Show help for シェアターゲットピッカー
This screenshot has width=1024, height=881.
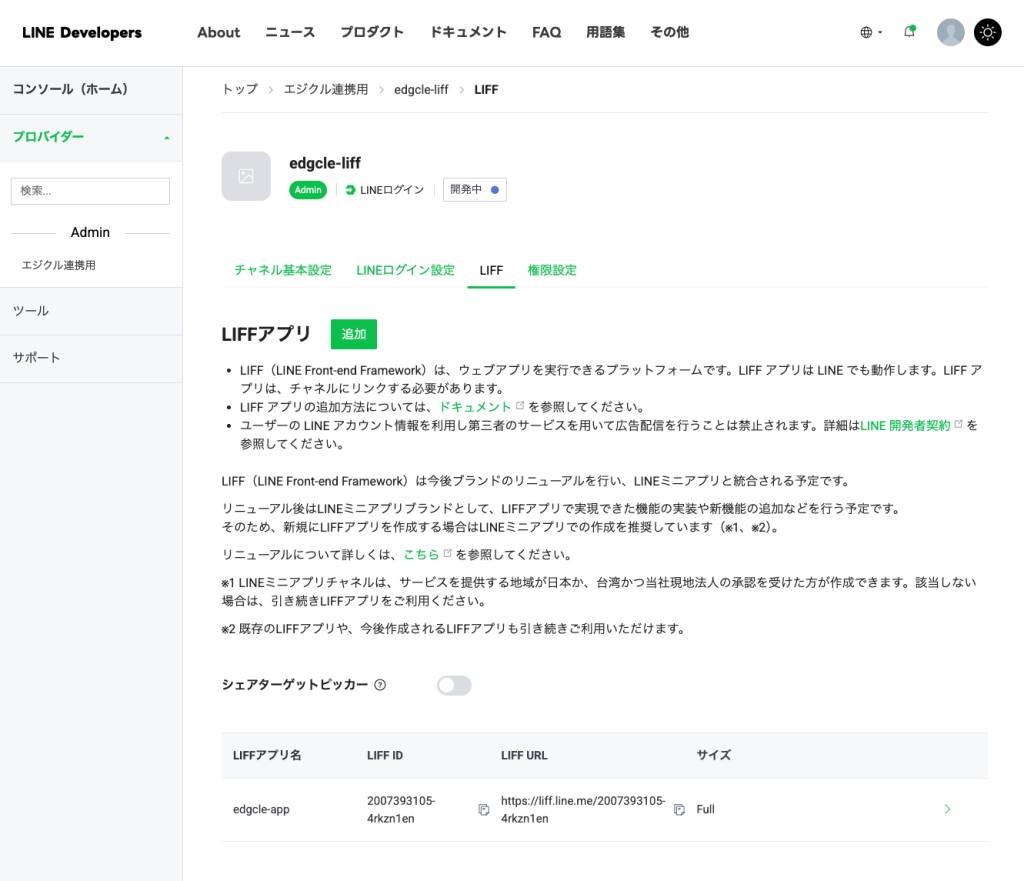(x=380, y=684)
